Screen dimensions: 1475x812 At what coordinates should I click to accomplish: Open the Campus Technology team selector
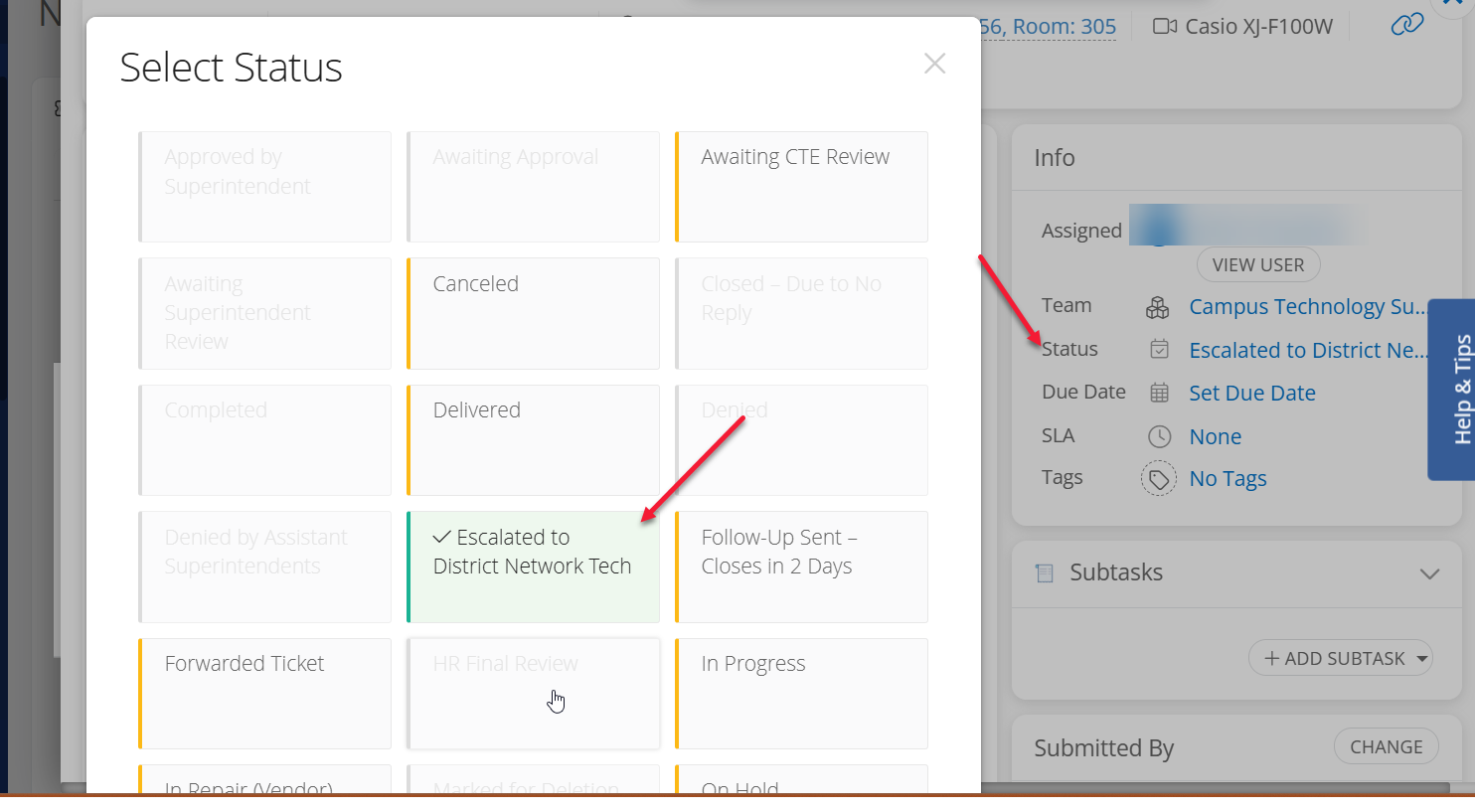1306,307
